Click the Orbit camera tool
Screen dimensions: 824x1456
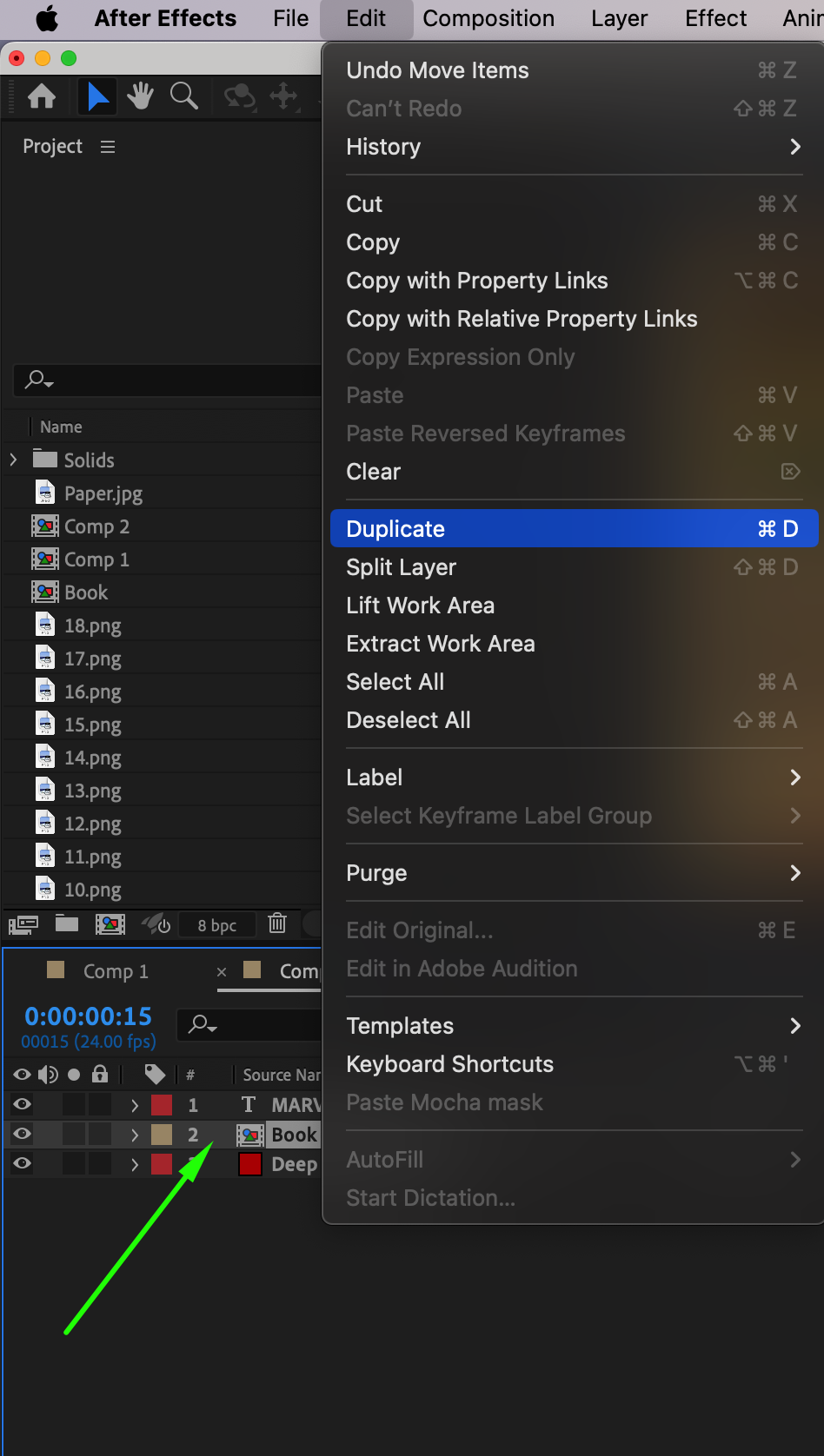coord(240,96)
